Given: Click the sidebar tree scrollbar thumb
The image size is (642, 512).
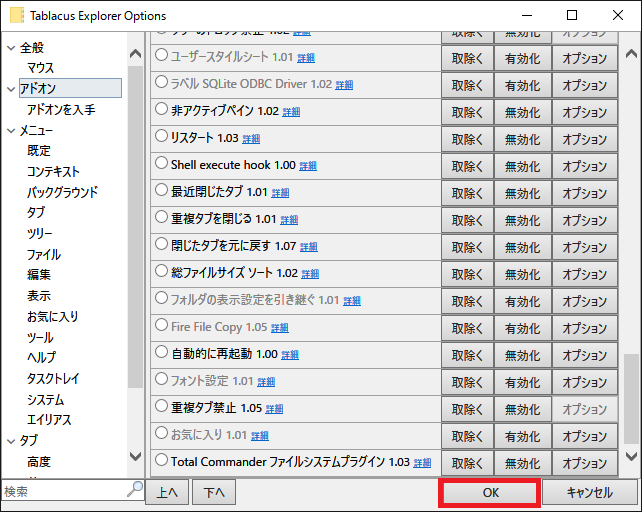Looking at the screenshot, I should point(135,227).
